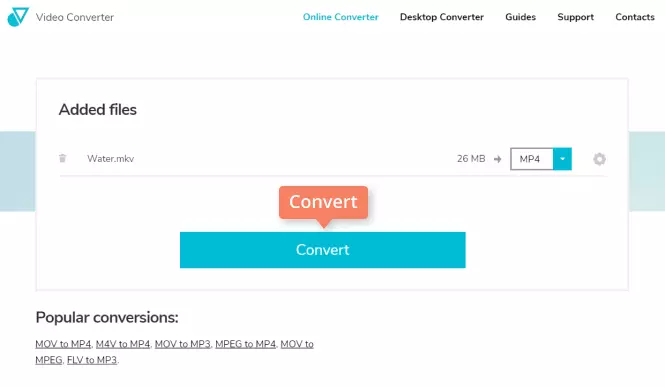The height and width of the screenshot is (387, 665).
Task: Delete Water.mkv using the trash icon
Action: click(x=63, y=158)
